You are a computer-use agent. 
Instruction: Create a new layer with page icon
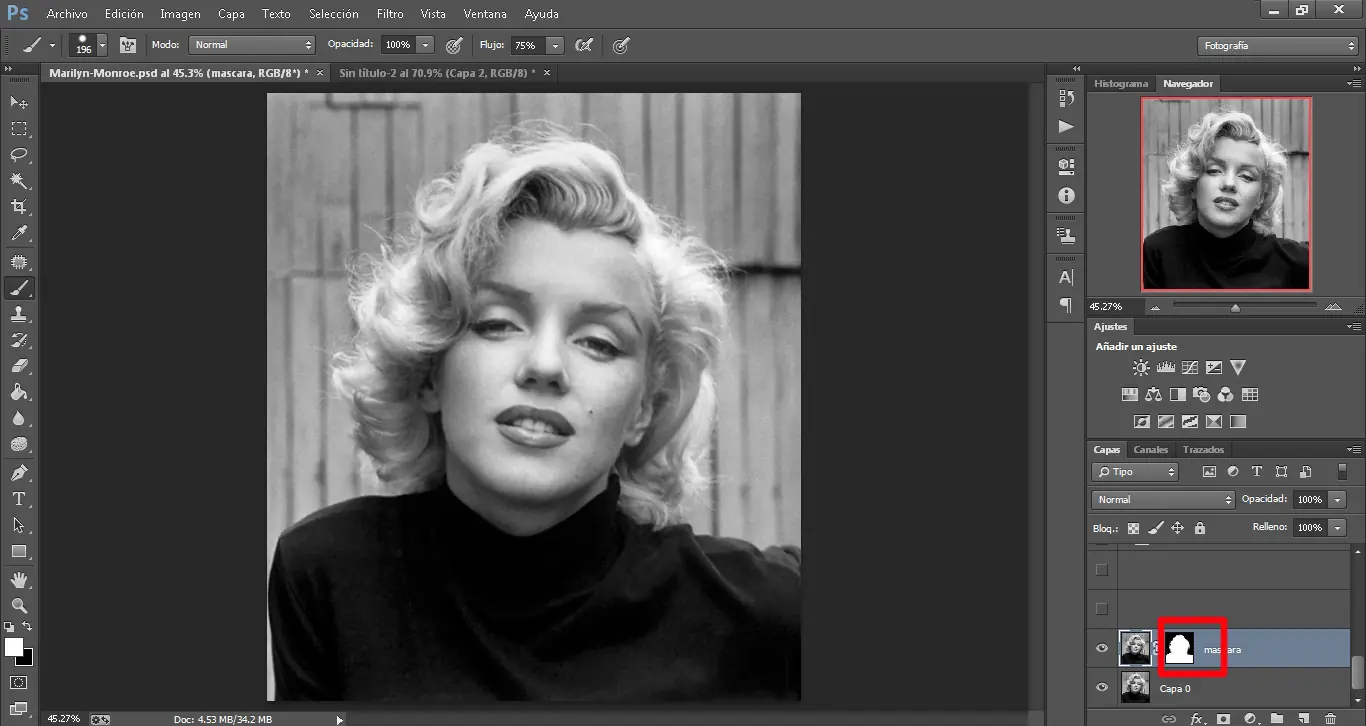click(x=1303, y=718)
